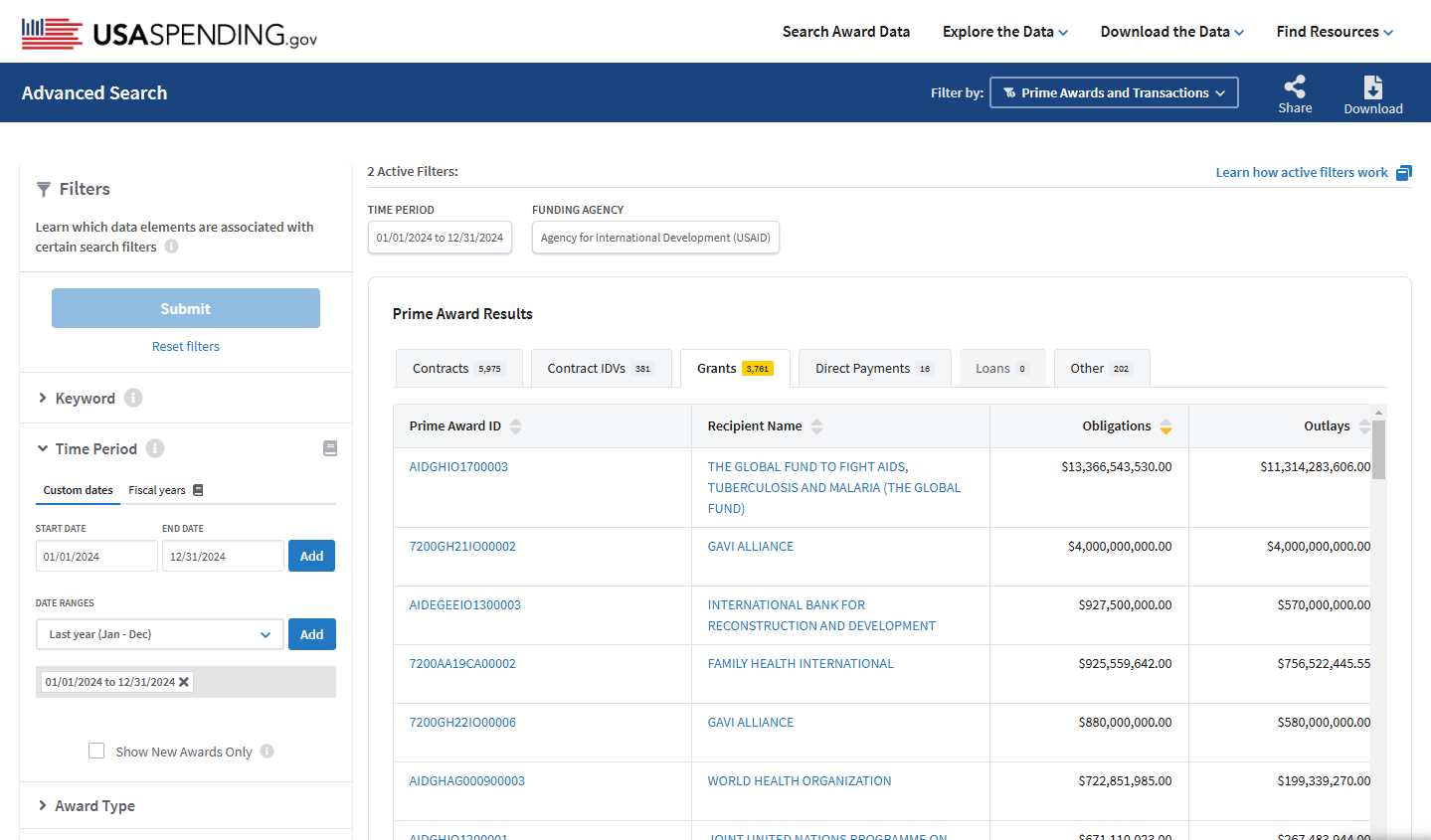Expand the Award Type filter section
Screen dimensions: 1431x840
94,805
